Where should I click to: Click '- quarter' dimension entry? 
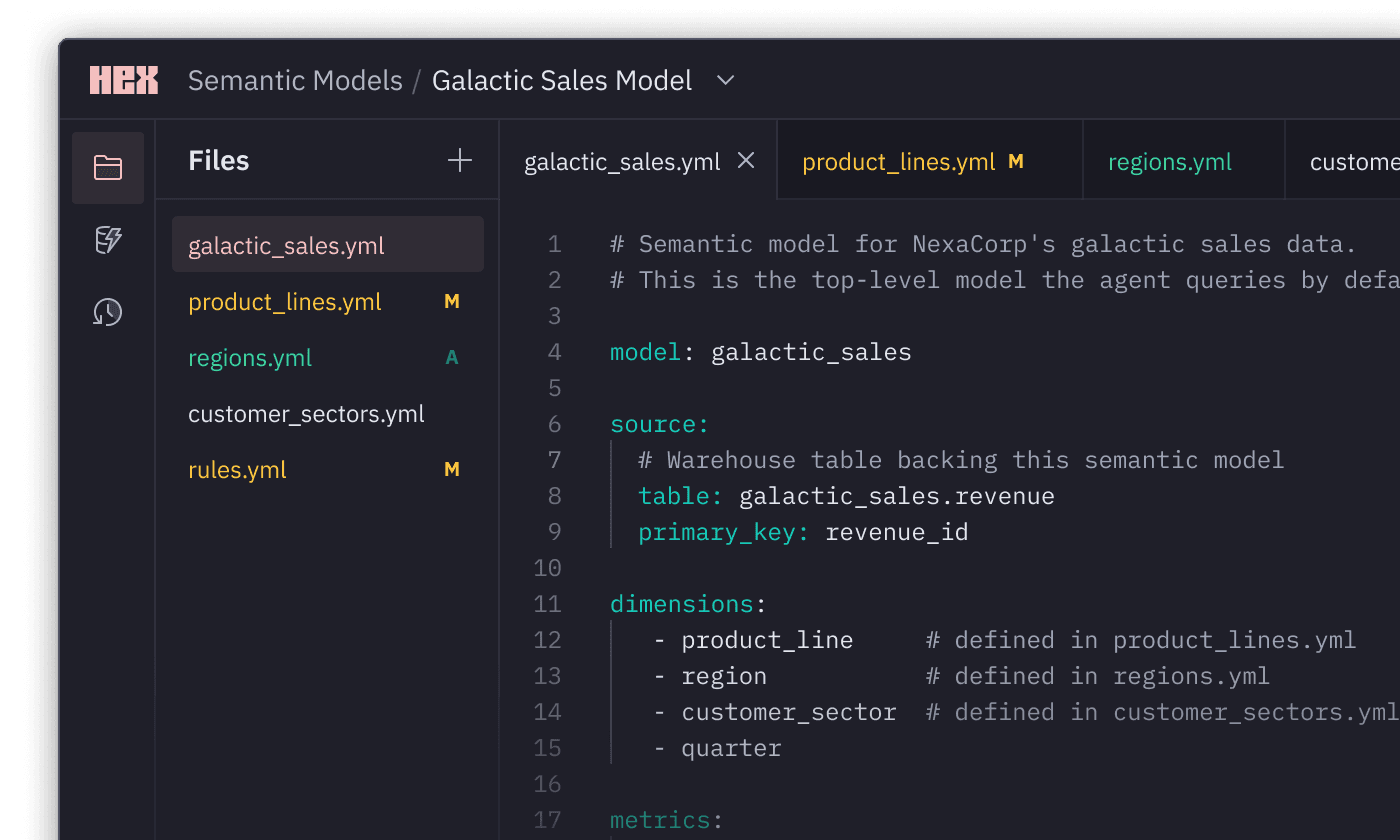click(x=718, y=748)
